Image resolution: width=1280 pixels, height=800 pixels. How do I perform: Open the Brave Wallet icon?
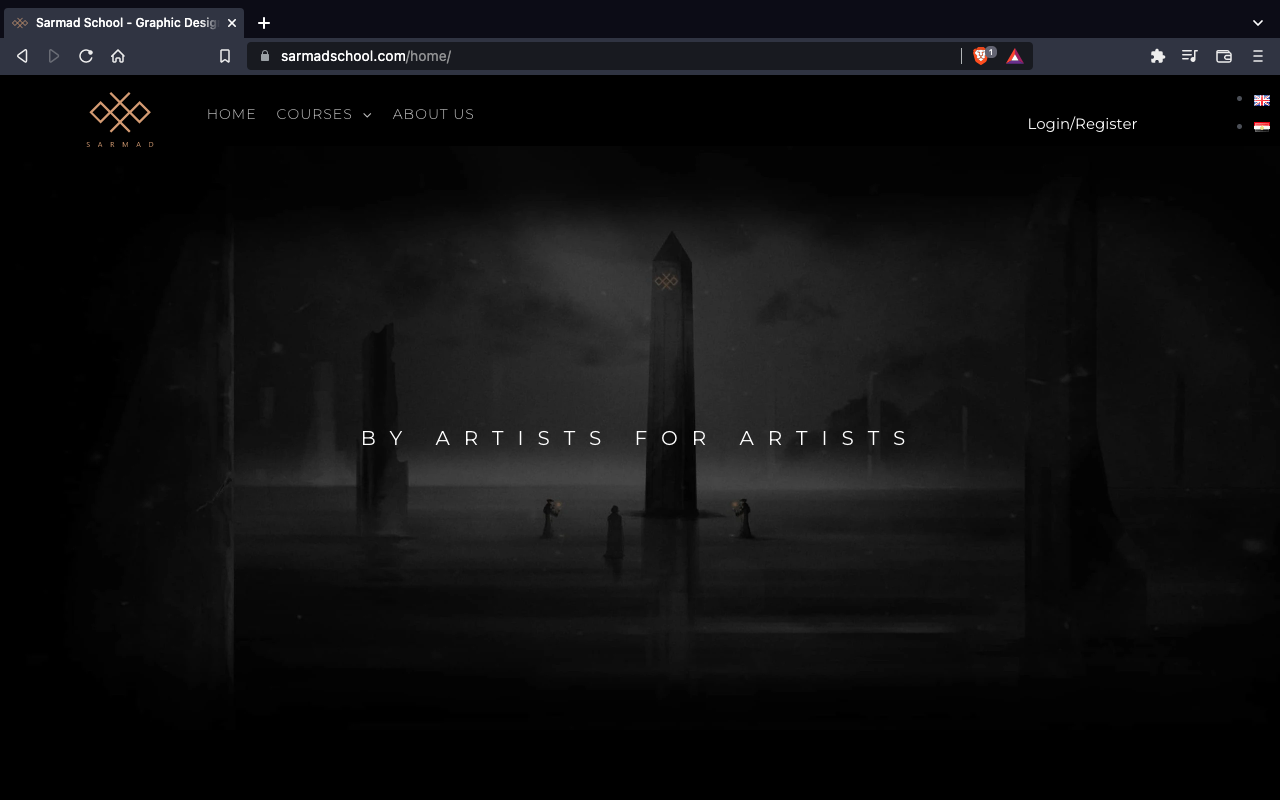point(1224,56)
